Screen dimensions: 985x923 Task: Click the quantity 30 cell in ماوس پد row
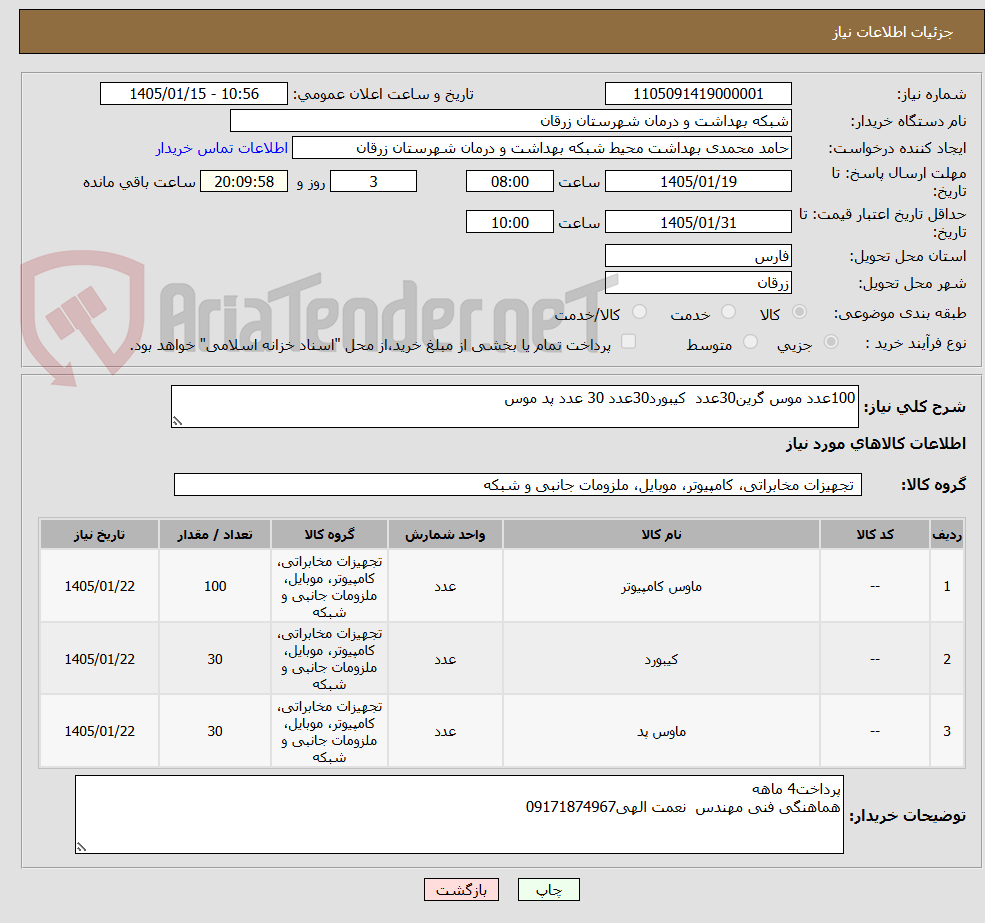click(x=215, y=731)
